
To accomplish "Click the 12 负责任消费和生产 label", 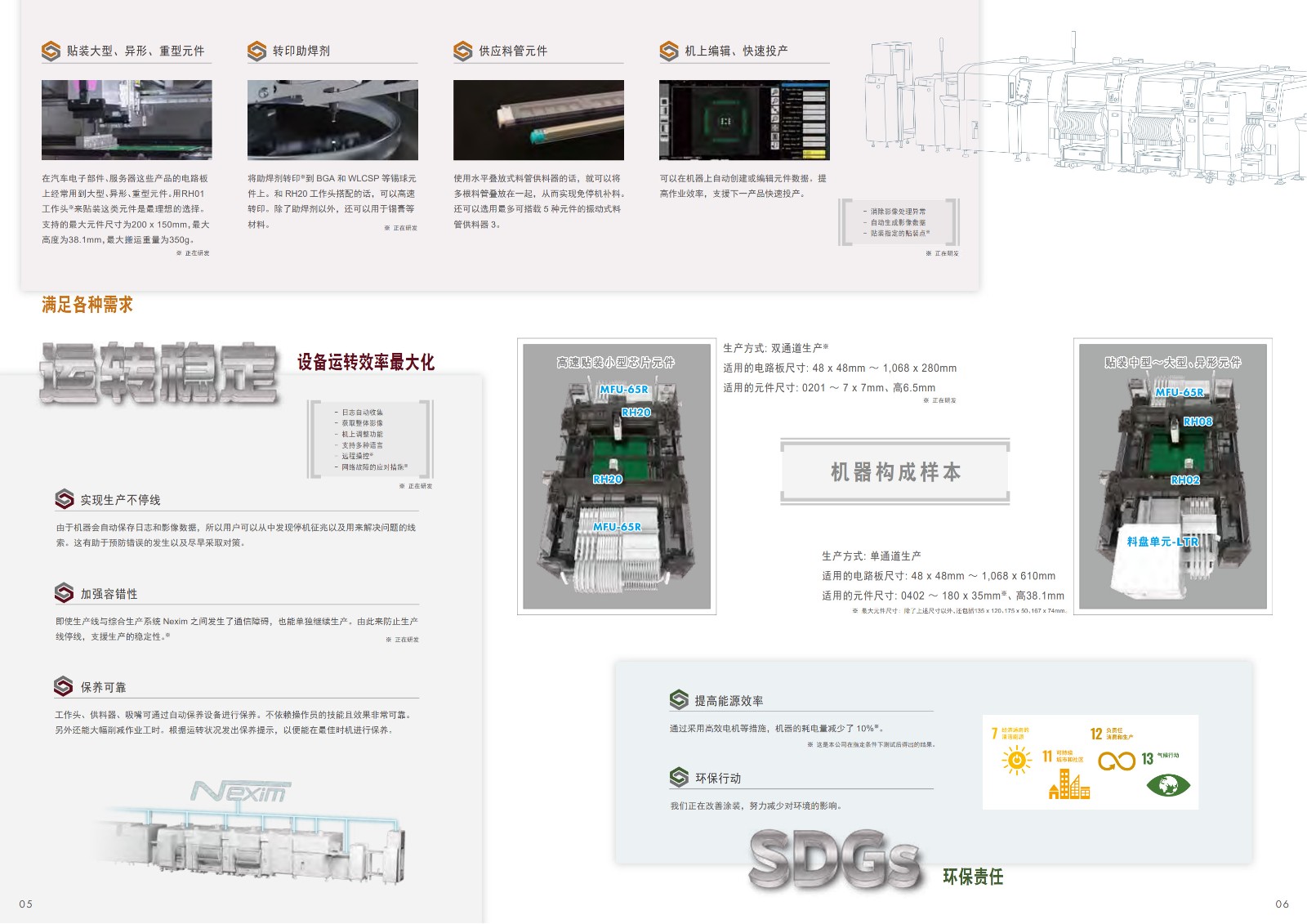I will pos(1112,734).
